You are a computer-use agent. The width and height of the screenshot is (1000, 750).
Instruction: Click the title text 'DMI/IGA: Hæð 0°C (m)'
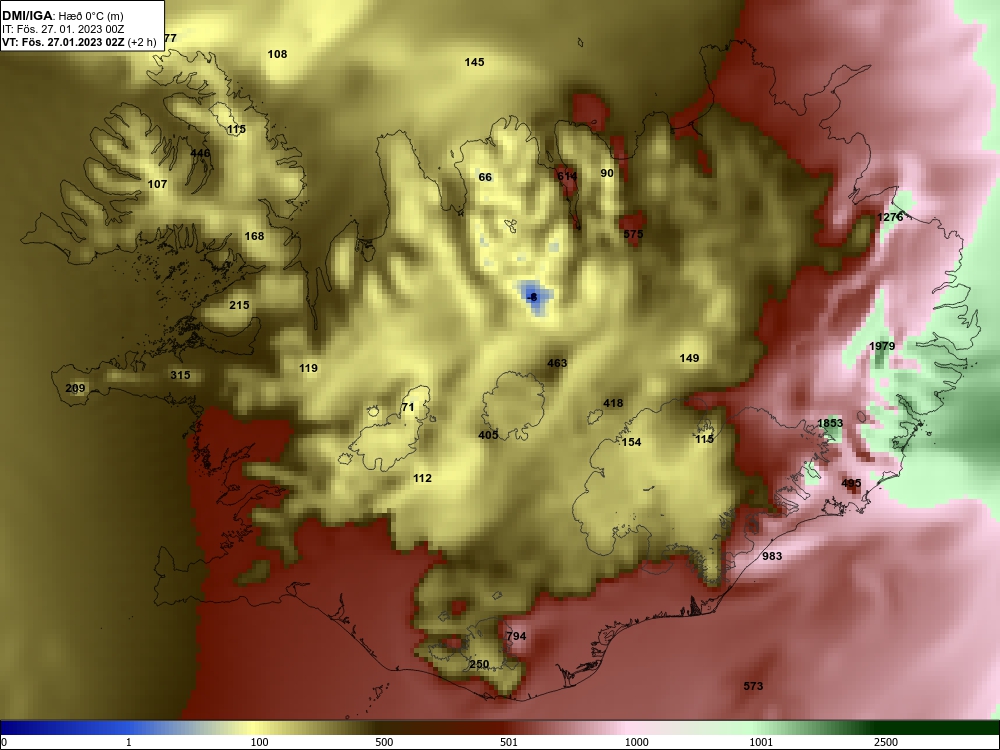(x=62, y=16)
